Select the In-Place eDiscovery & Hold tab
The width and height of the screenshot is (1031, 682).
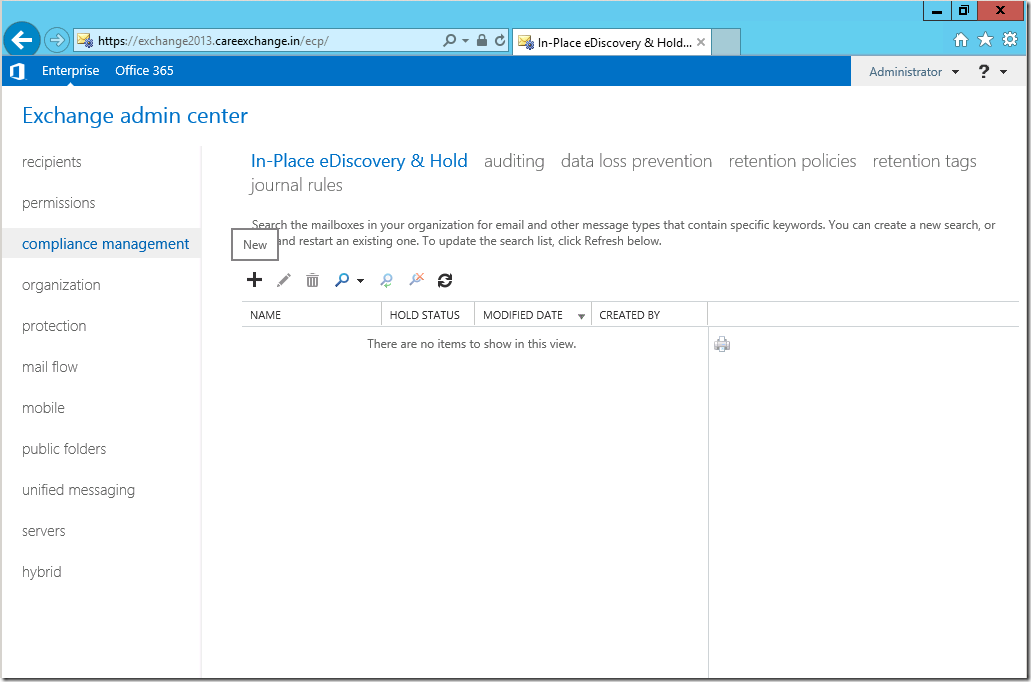point(359,161)
